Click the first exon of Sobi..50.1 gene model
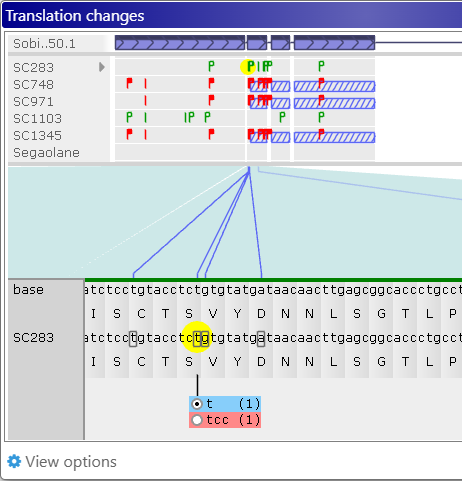 180,43
